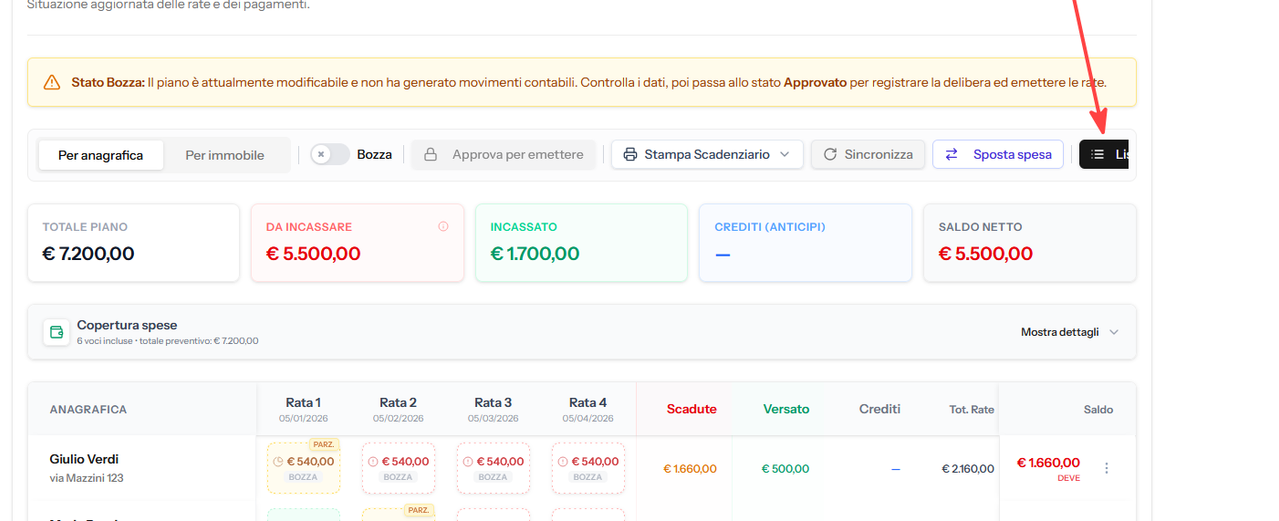Switch to the Per immobile view
The image size is (1279, 521).
[x=225, y=155]
